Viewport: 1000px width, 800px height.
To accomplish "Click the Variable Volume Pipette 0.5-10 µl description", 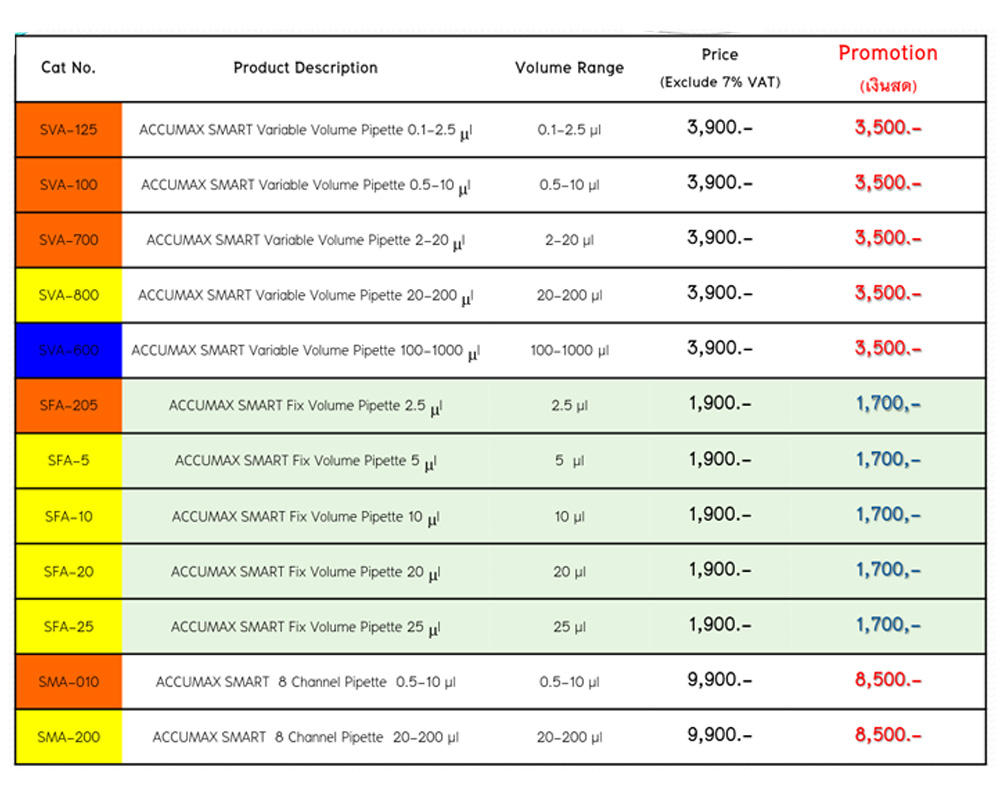I will (x=305, y=186).
